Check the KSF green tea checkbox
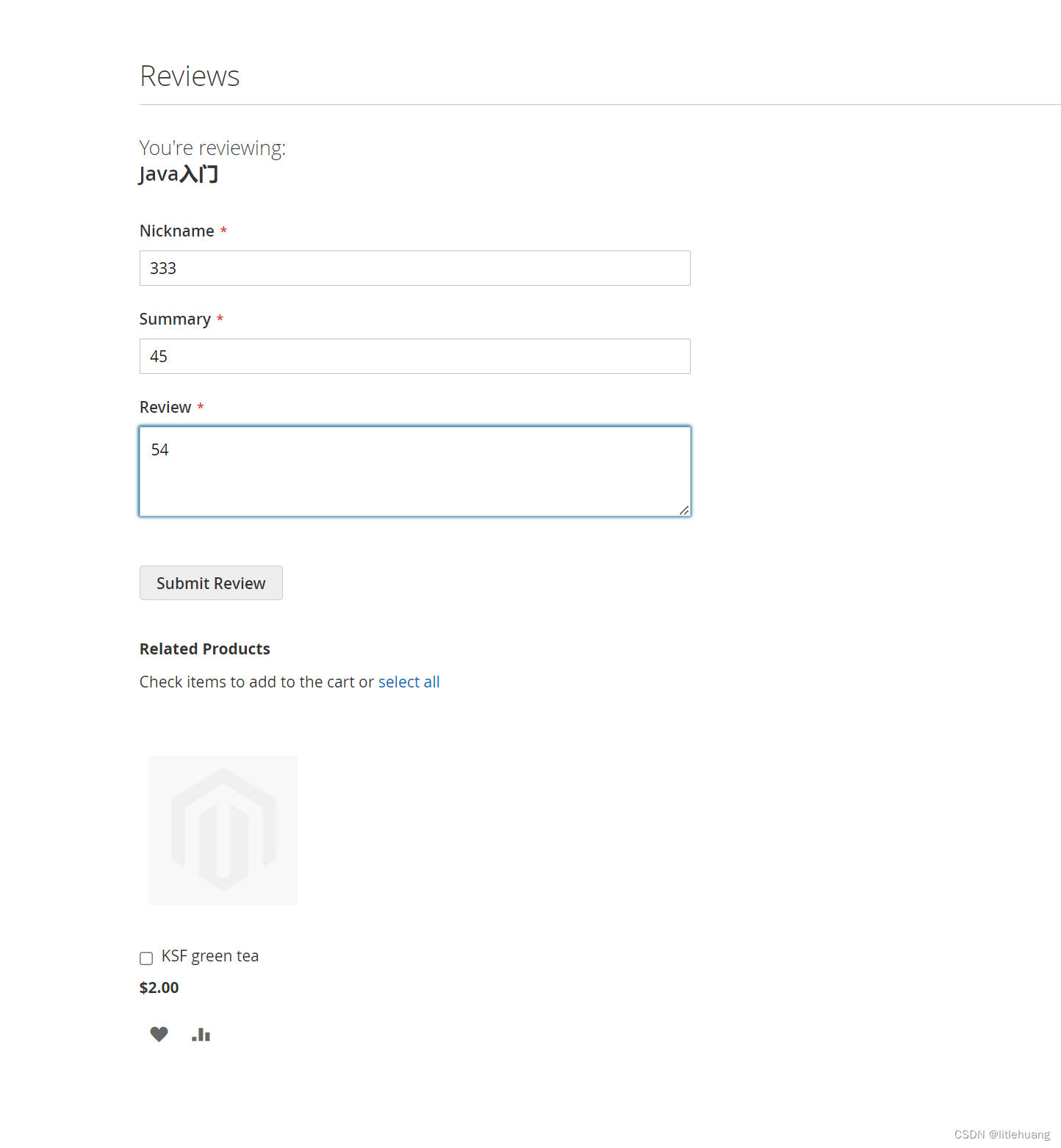 pyautogui.click(x=146, y=958)
